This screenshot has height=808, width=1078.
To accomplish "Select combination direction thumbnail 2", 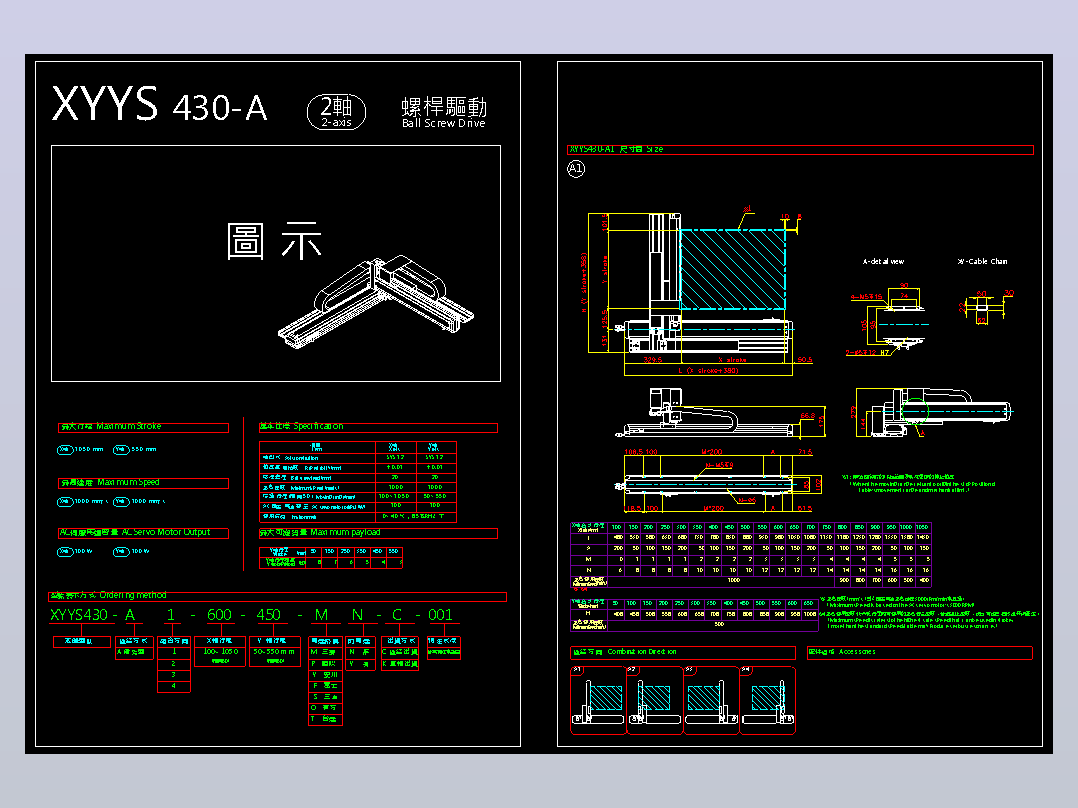I will pos(655,700).
